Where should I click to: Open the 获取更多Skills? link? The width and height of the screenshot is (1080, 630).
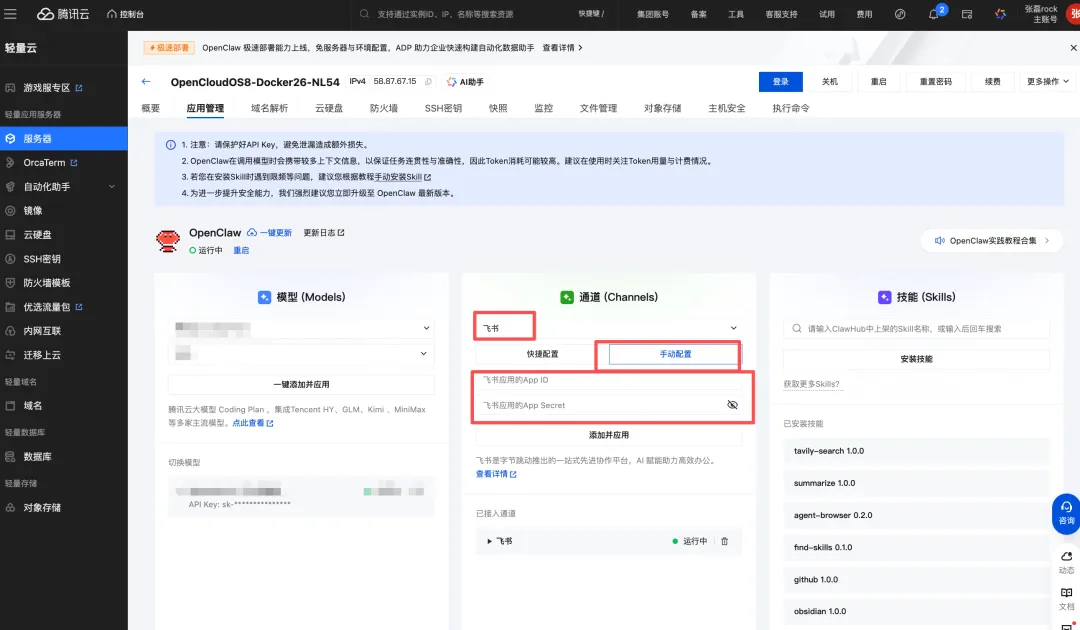click(811, 384)
